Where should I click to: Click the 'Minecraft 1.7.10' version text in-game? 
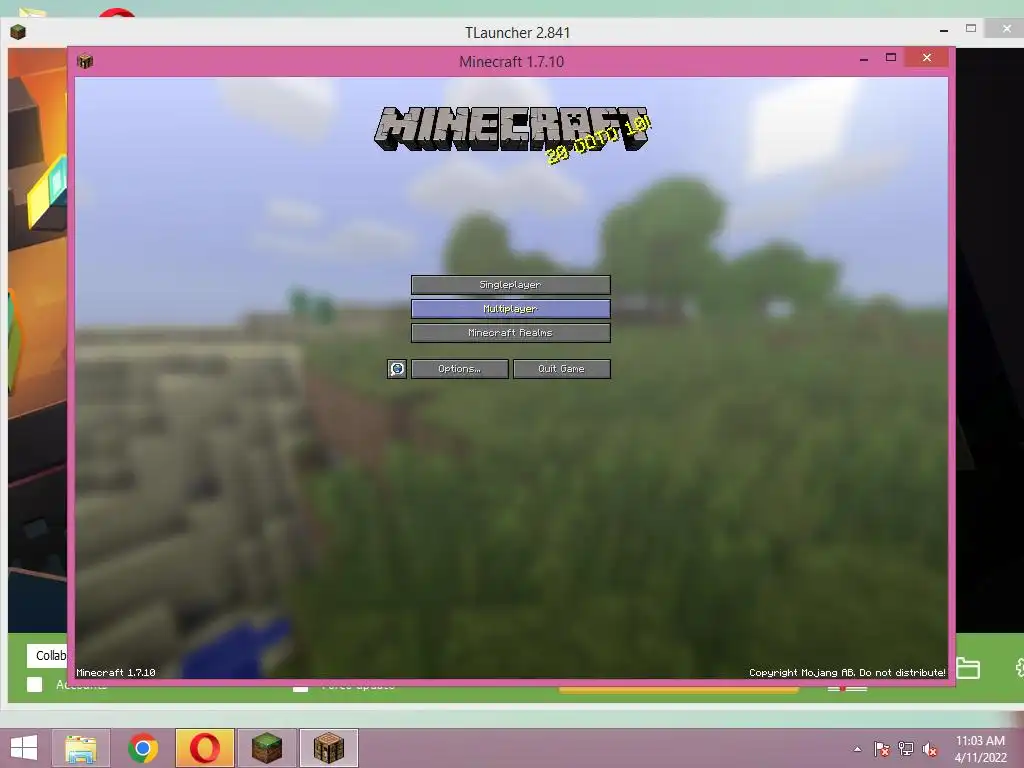click(116, 673)
